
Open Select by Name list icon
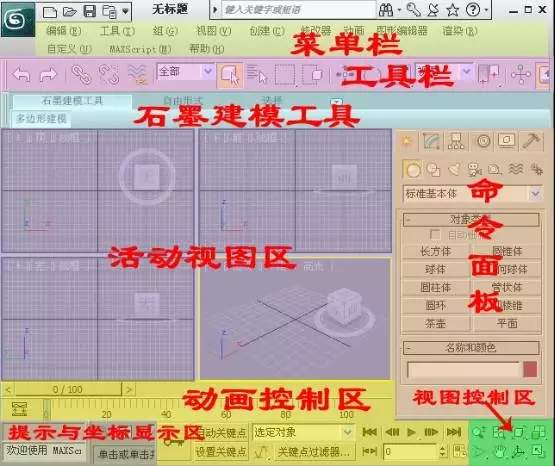click(x=256, y=75)
